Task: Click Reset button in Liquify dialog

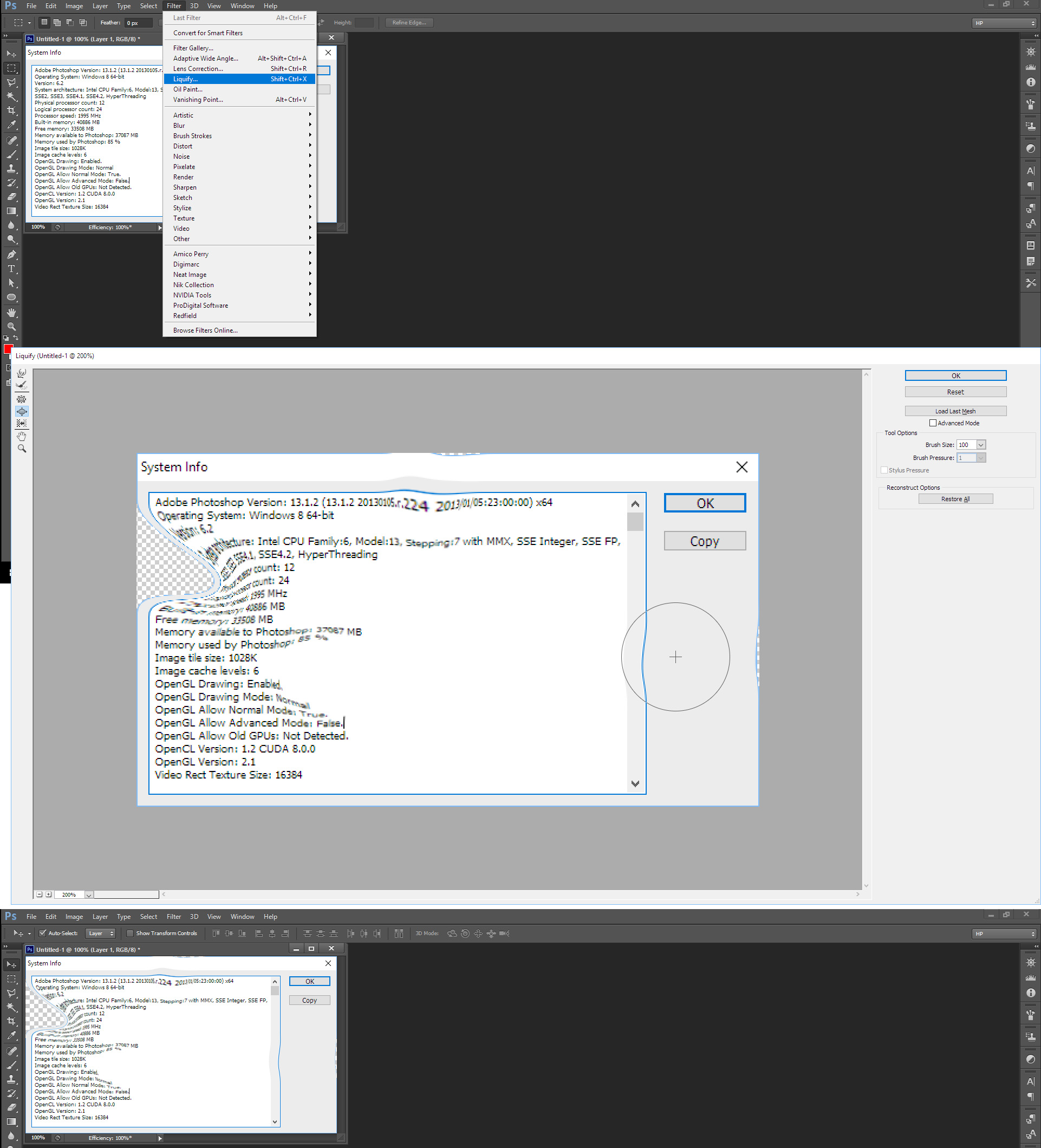Action: click(x=955, y=392)
